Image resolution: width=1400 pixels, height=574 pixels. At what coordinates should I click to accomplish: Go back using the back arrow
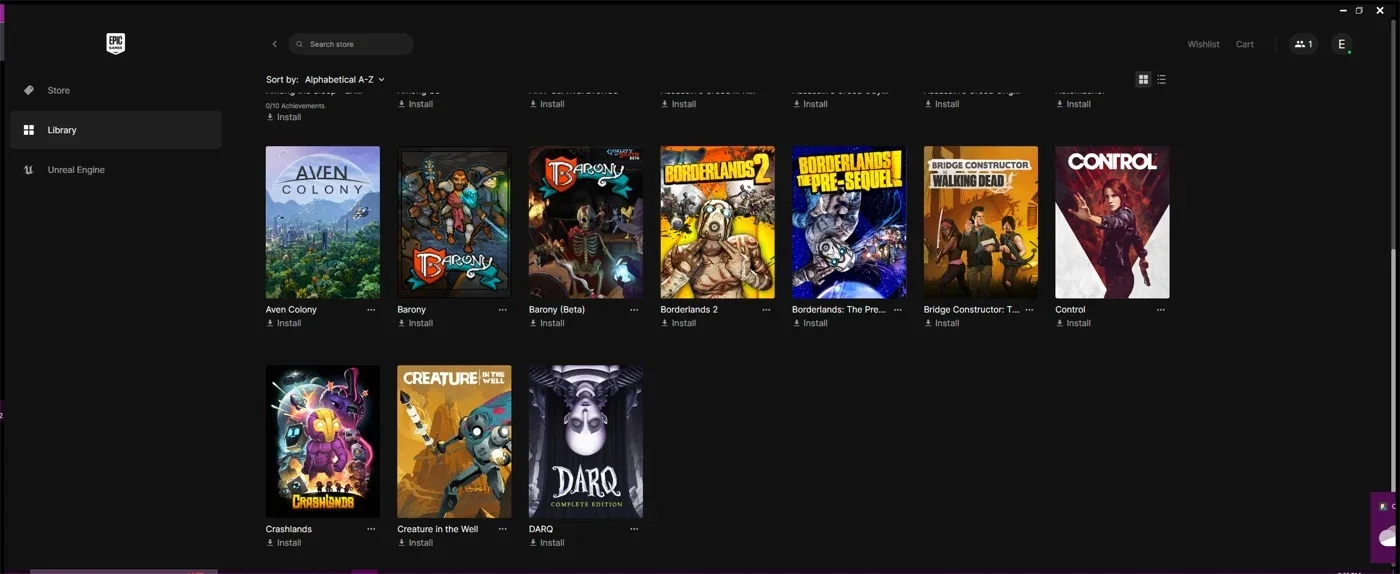coord(274,44)
